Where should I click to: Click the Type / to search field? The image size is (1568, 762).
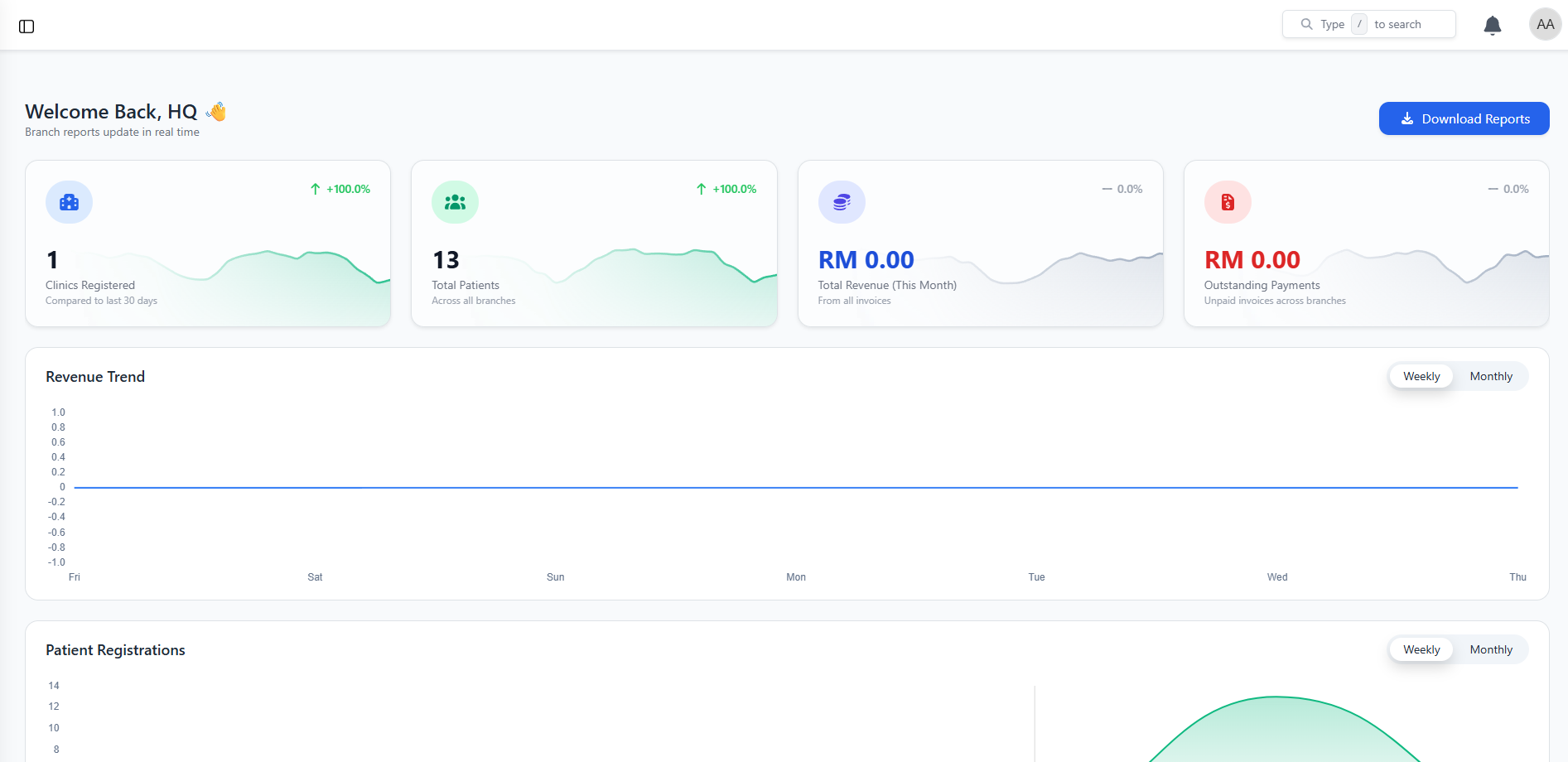point(1368,24)
